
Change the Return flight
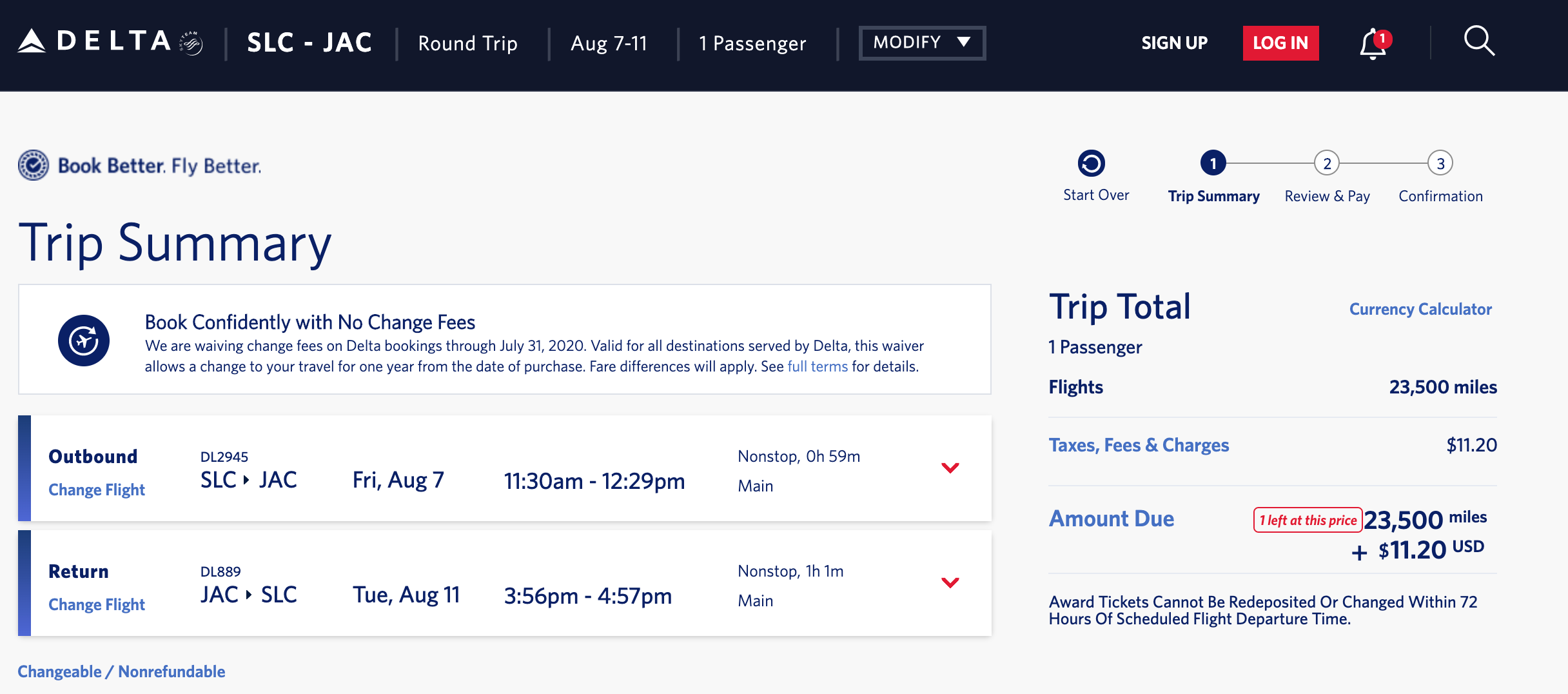click(97, 604)
